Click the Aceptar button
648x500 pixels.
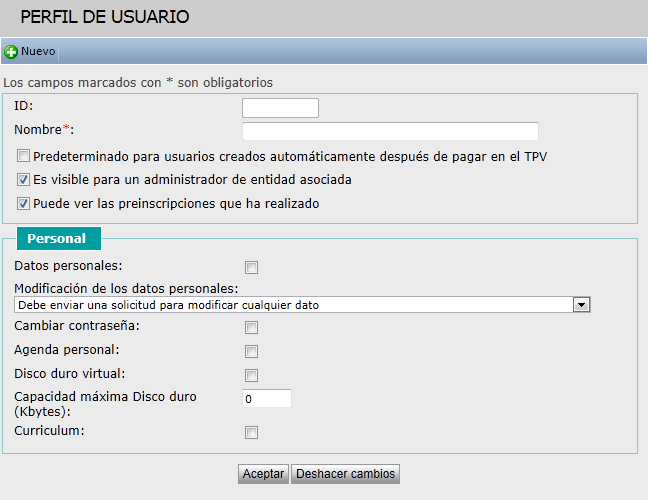[263, 474]
